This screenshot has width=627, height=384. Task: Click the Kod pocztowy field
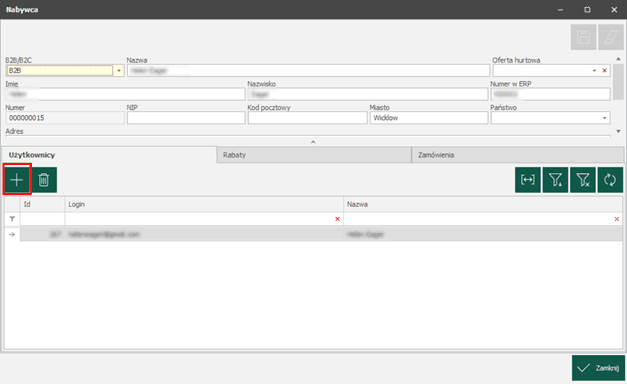click(x=308, y=118)
